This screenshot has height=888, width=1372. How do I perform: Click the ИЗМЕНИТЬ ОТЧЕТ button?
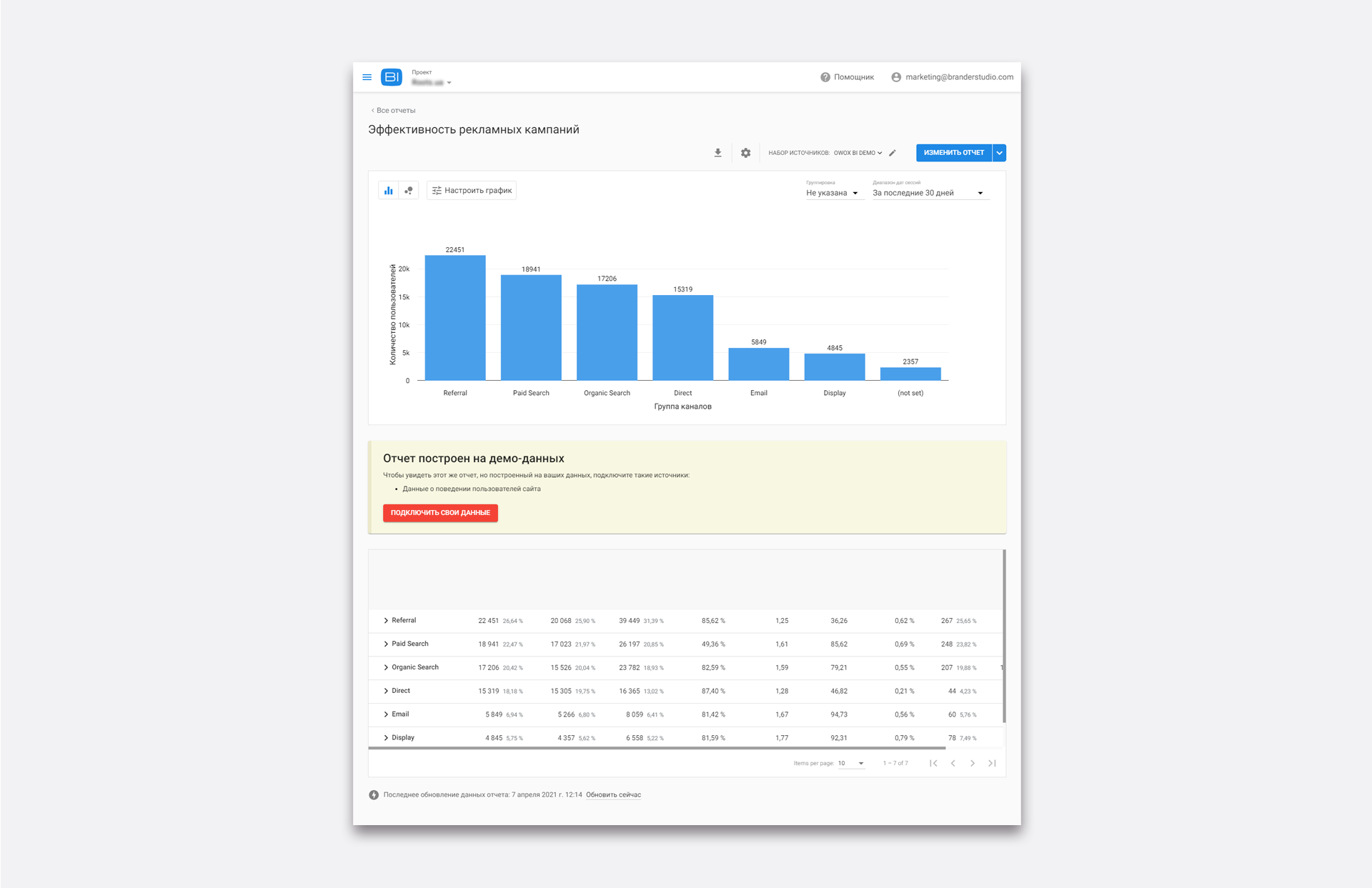[953, 153]
